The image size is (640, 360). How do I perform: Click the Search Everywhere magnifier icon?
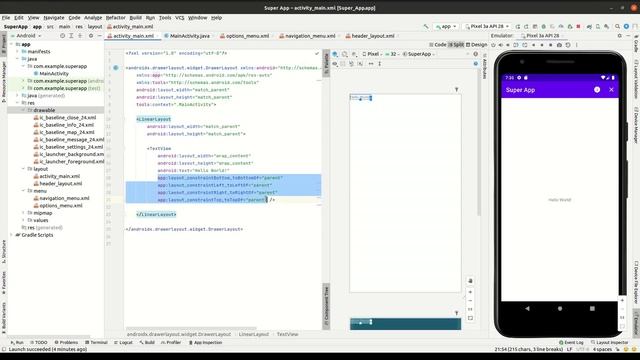click(618, 27)
